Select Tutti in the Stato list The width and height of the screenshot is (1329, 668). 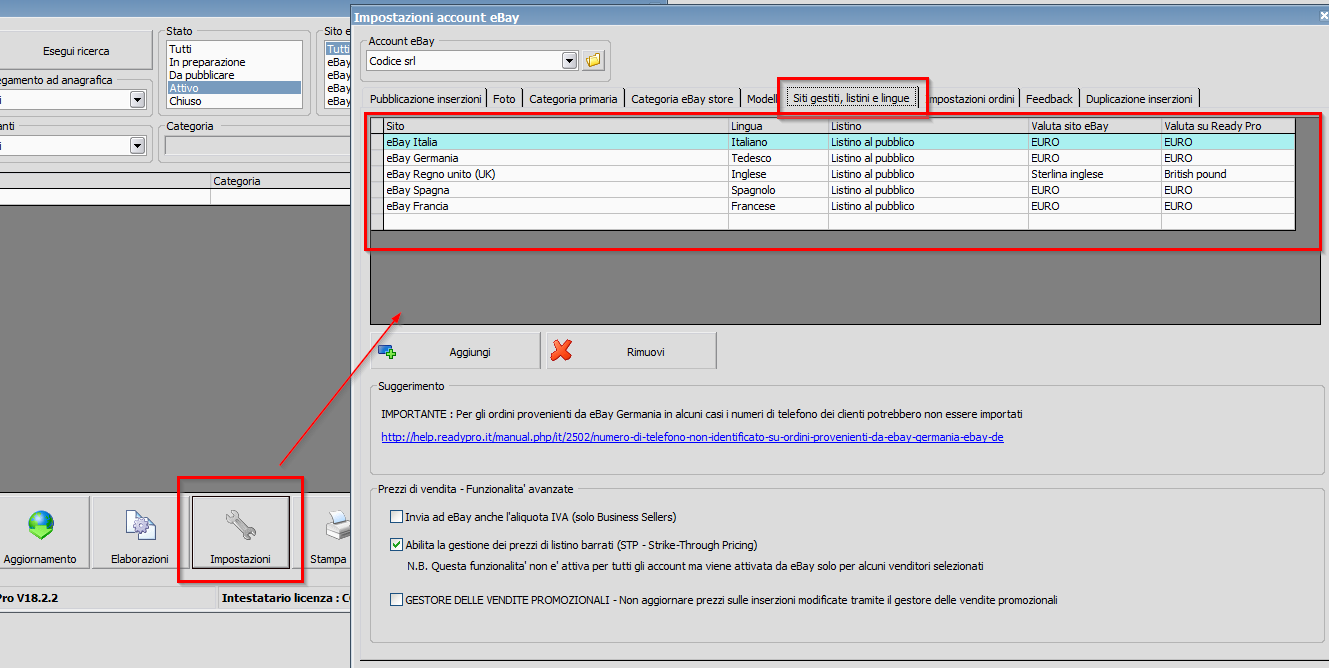[x=234, y=49]
